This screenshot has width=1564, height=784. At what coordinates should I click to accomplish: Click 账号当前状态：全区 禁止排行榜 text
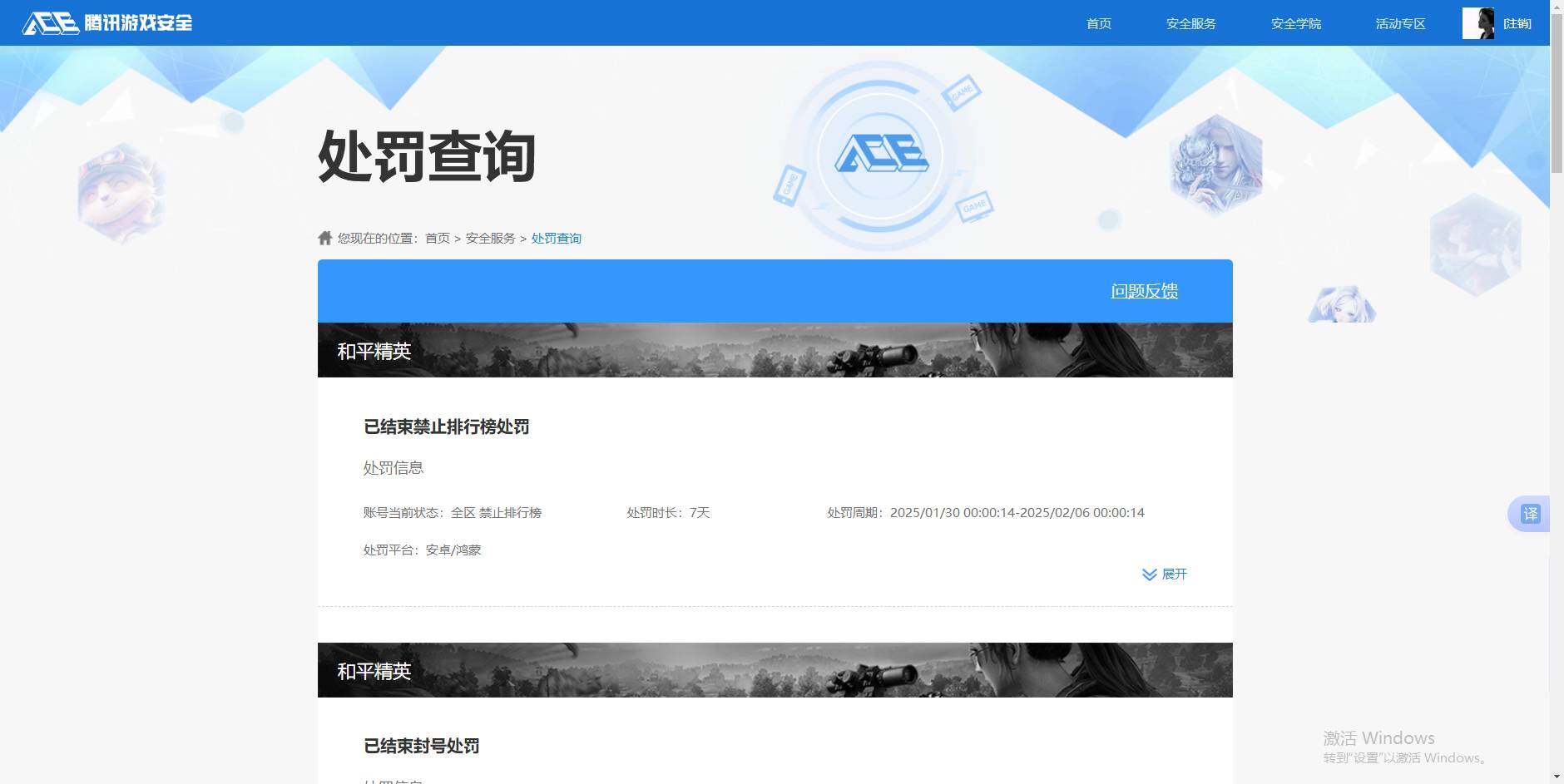coord(453,513)
